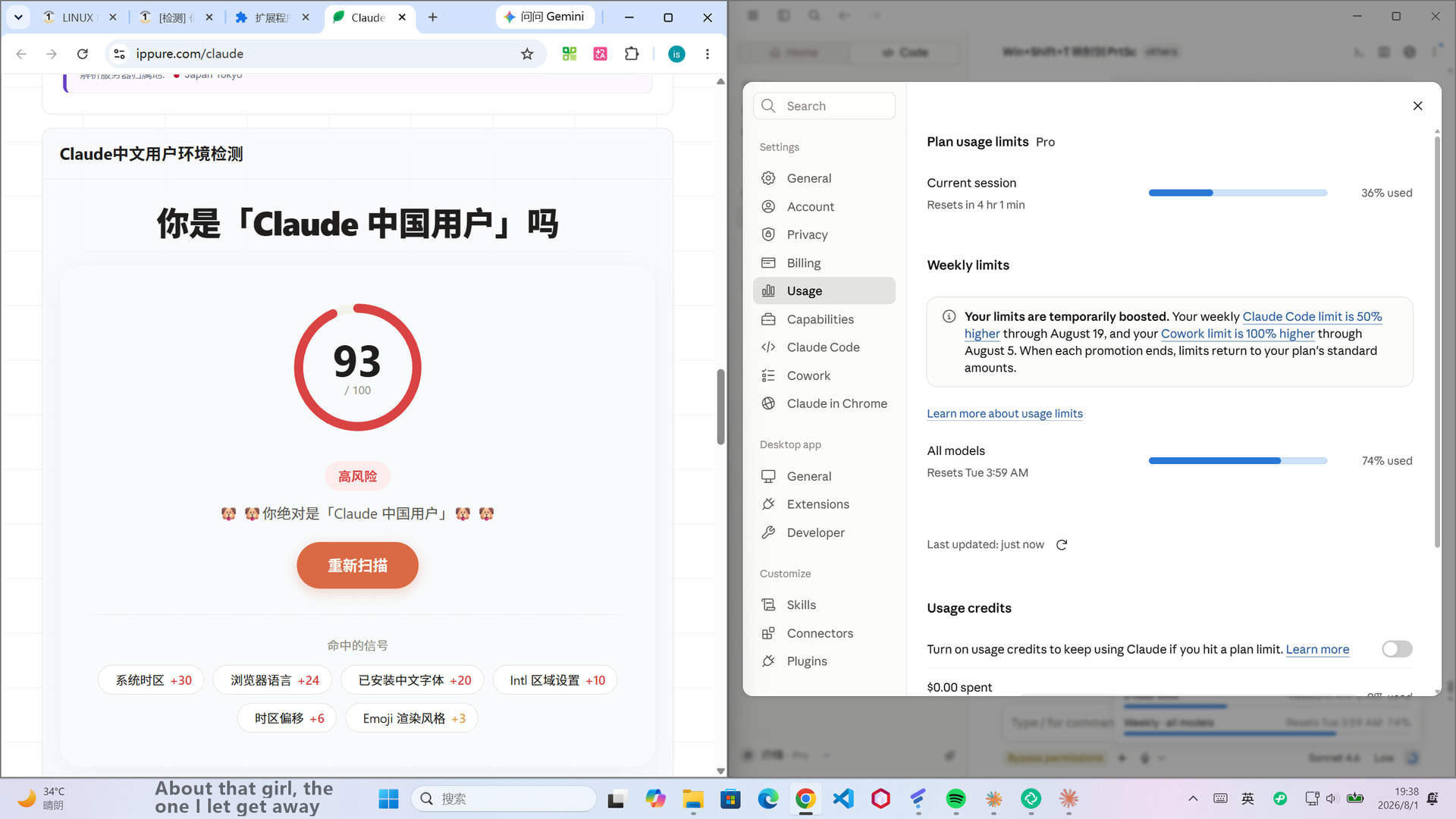The width and height of the screenshot is (1456, 819).
Task: Click the 重新扫描 rescan button
Action: (x=357, y=566)
